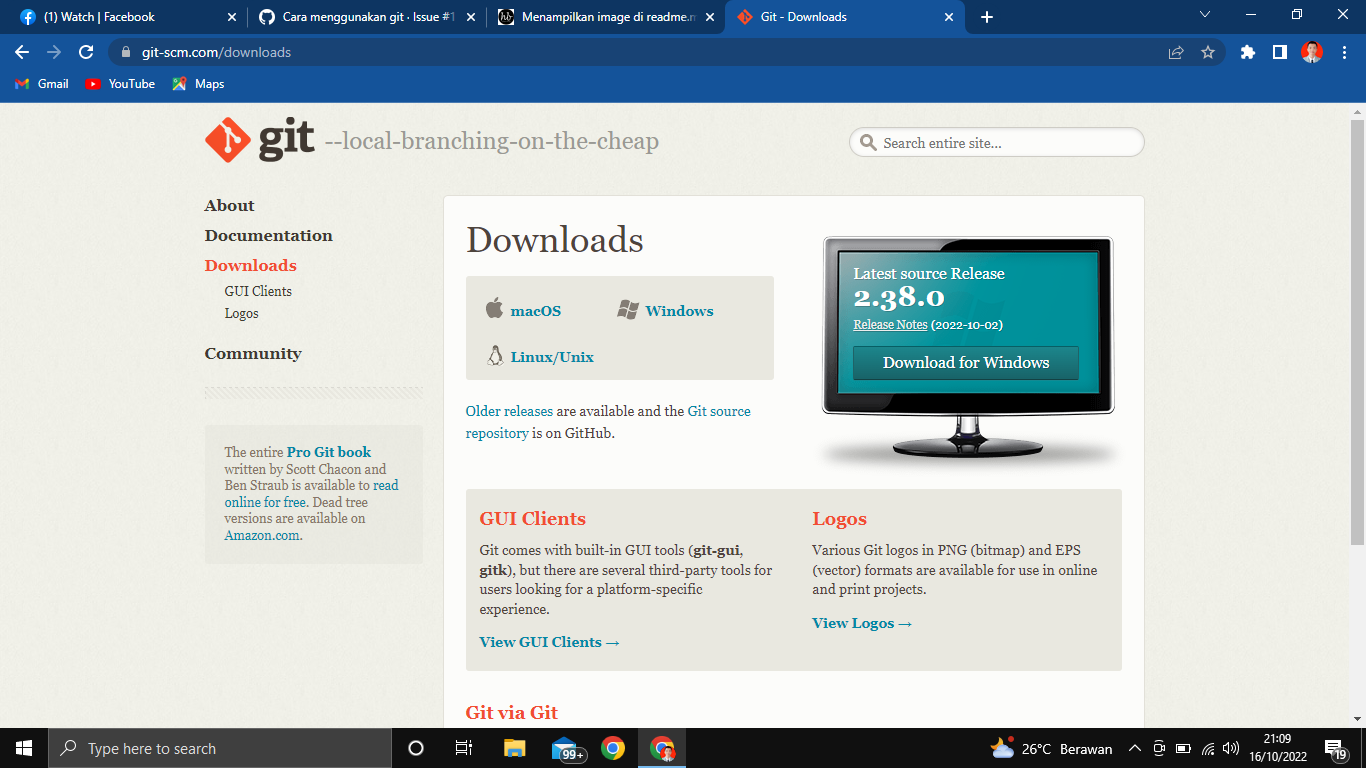Open Task View on the taskbar
The image size is (1366, 768).
point(464,748)
